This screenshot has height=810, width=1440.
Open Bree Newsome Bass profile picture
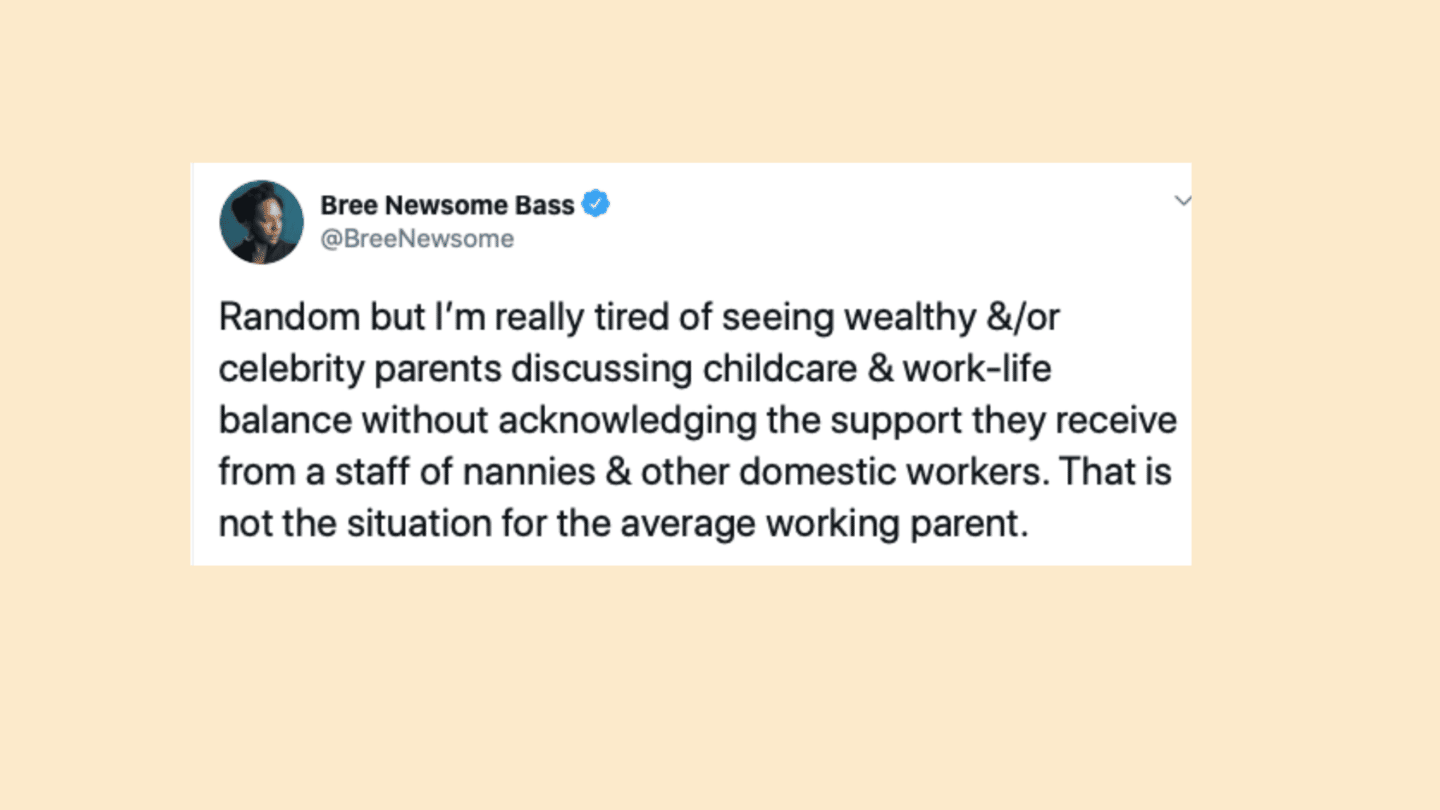click(x=261, y=222)
